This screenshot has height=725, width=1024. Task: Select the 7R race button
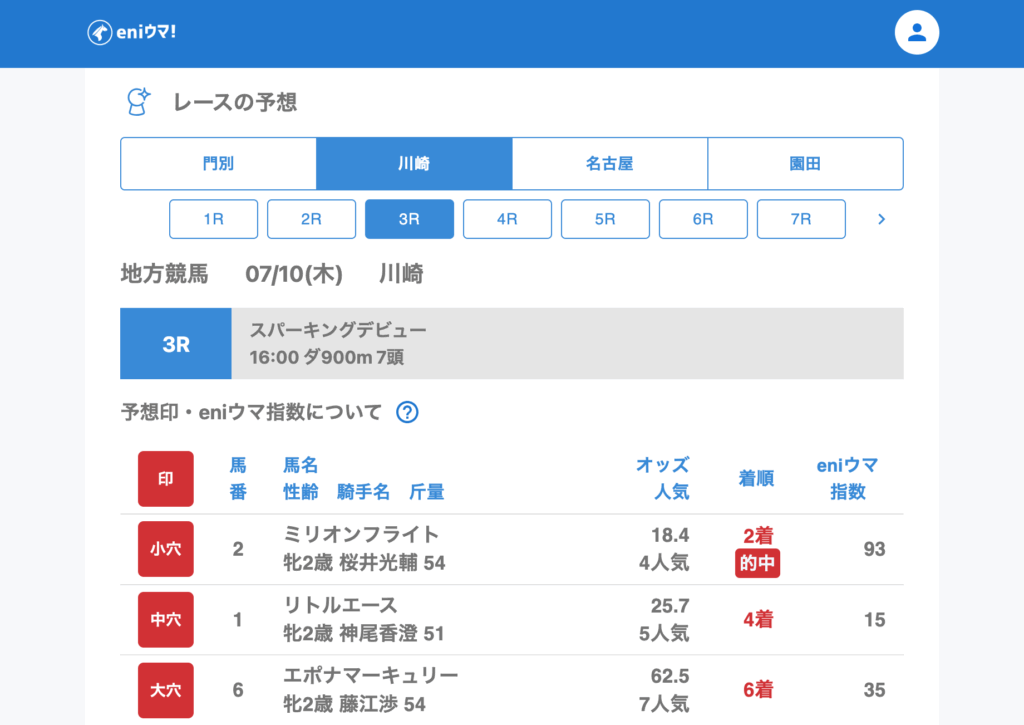[x=801, y=219]
